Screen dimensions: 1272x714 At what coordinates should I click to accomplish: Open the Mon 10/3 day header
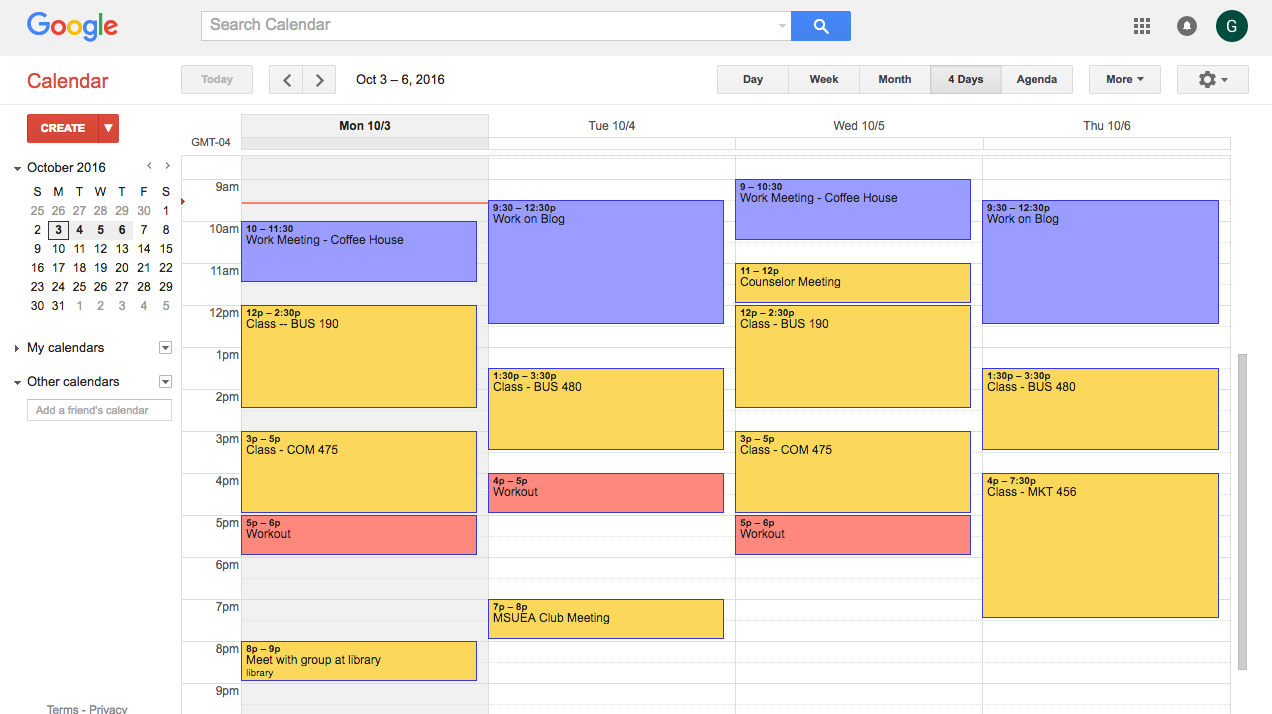click(365, 126)
